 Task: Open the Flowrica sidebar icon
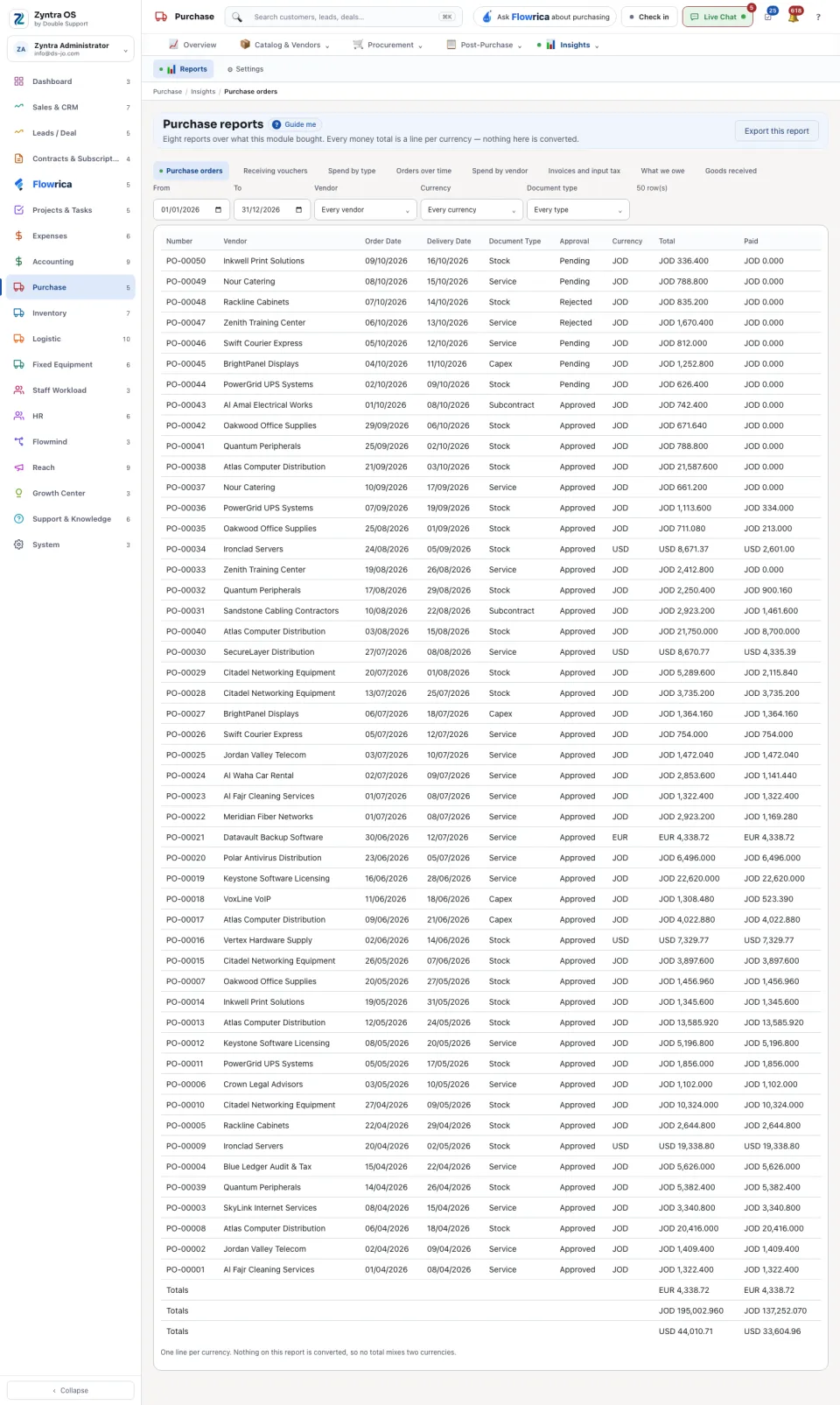coord(19,185)
